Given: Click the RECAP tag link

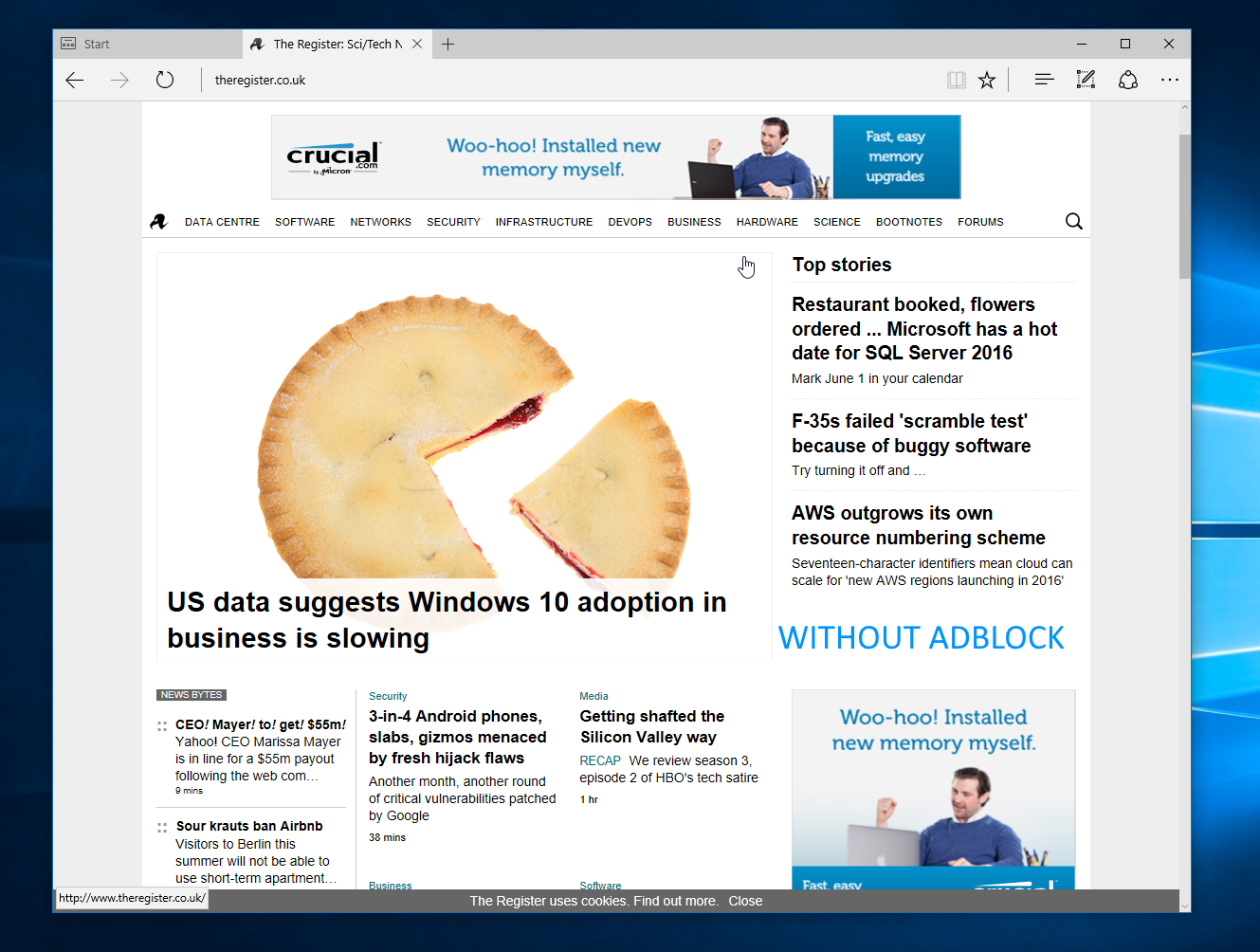Looking at the screenshot, I should (x=600, y=760).
